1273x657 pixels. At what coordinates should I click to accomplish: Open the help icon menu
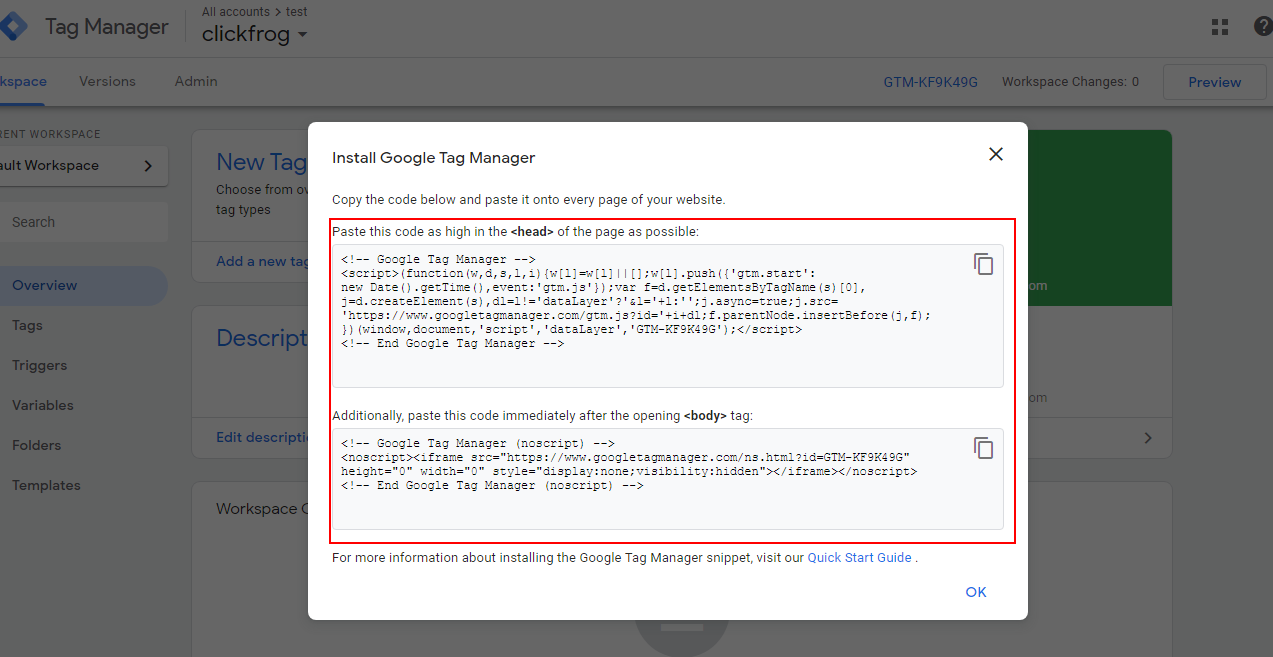[1262, 27]
